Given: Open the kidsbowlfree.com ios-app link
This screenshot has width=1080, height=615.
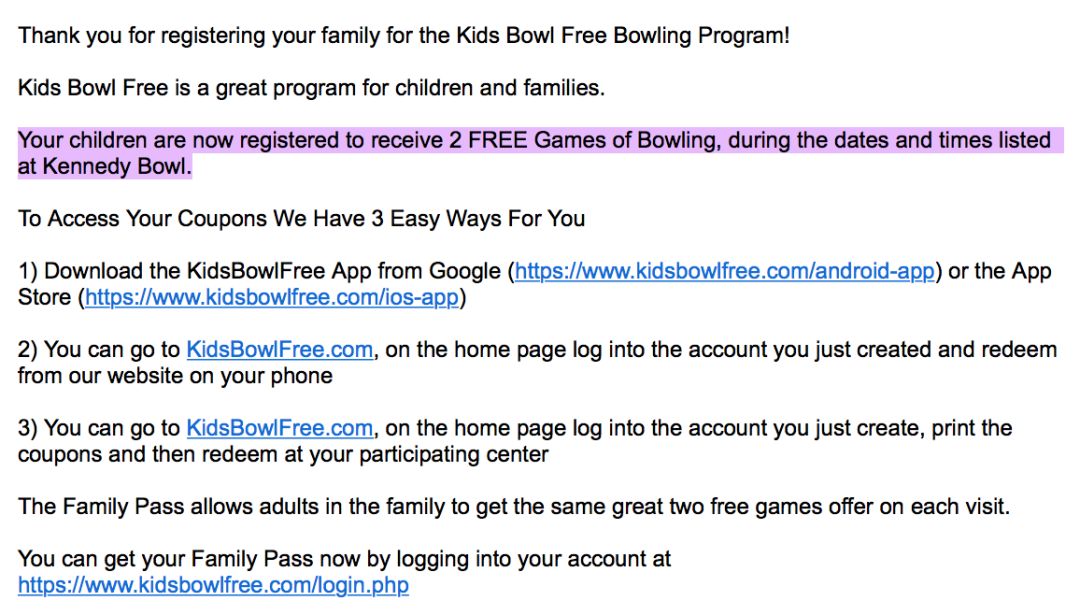Looking at the screenshot, I should (272, 297).
